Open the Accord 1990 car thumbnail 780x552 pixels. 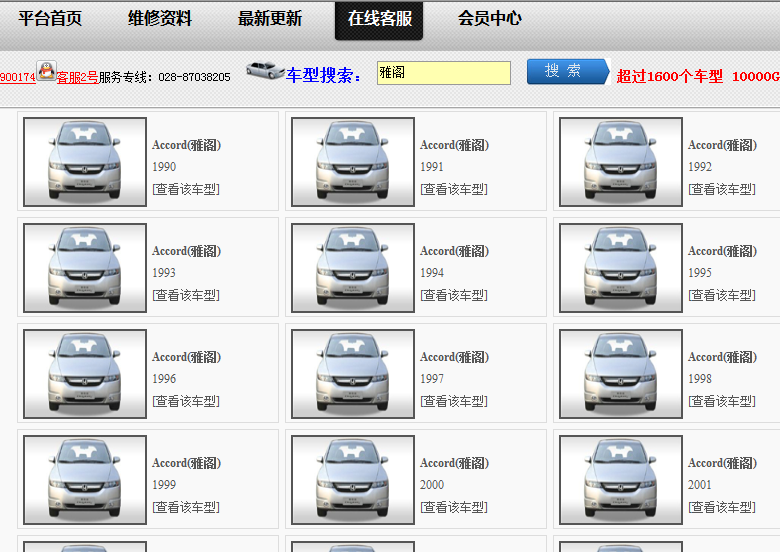pyautogui.click(x=85, y=162)
